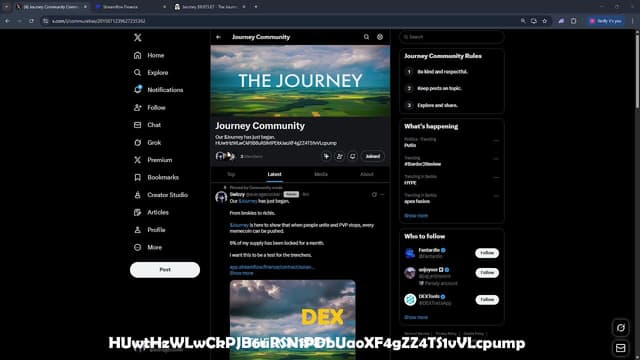
Task: Click the pinned post author avatar
Action: pos(221,197)
